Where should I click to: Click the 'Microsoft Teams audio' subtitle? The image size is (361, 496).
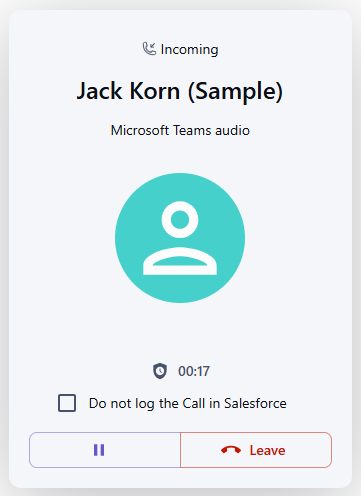click(x=180, y=130)
